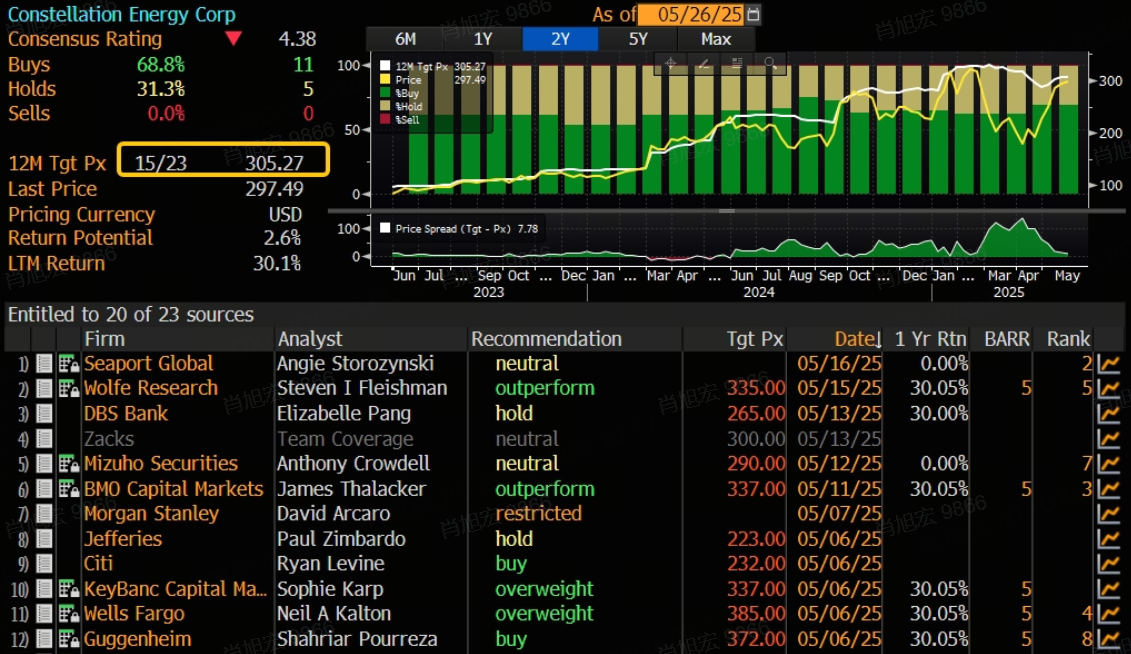Open the report document icon for Seaport Global

tap(44, 364)
